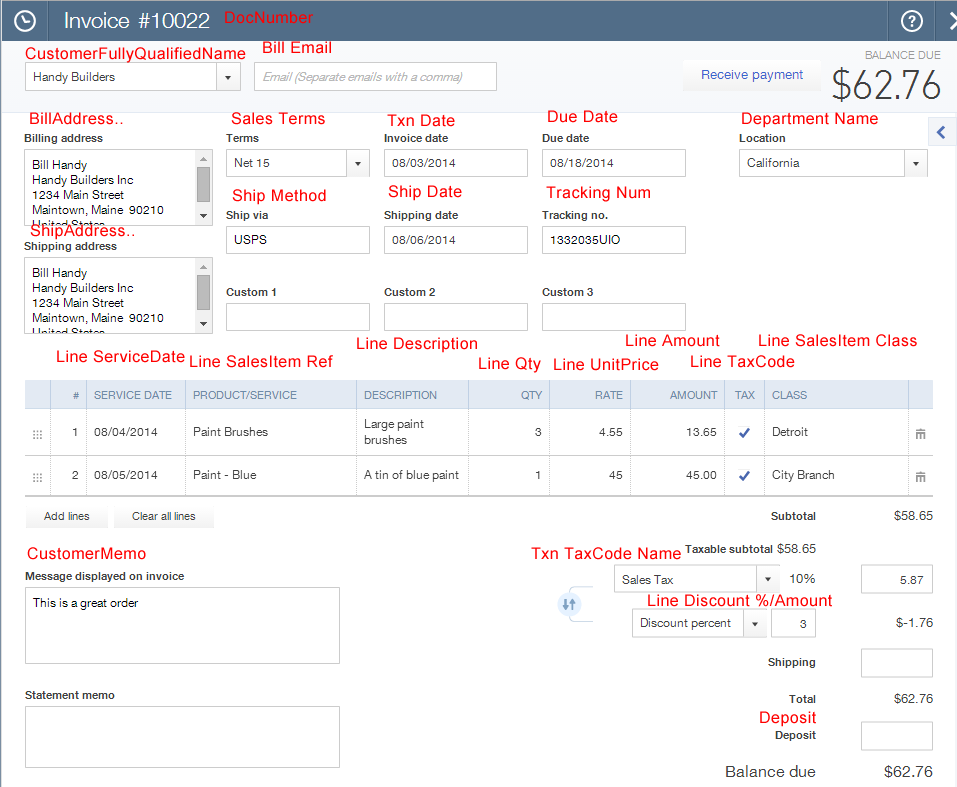
Task: Click the sales tax amount field 5.87
Action: pyautogui.click(x=897, y=579)
